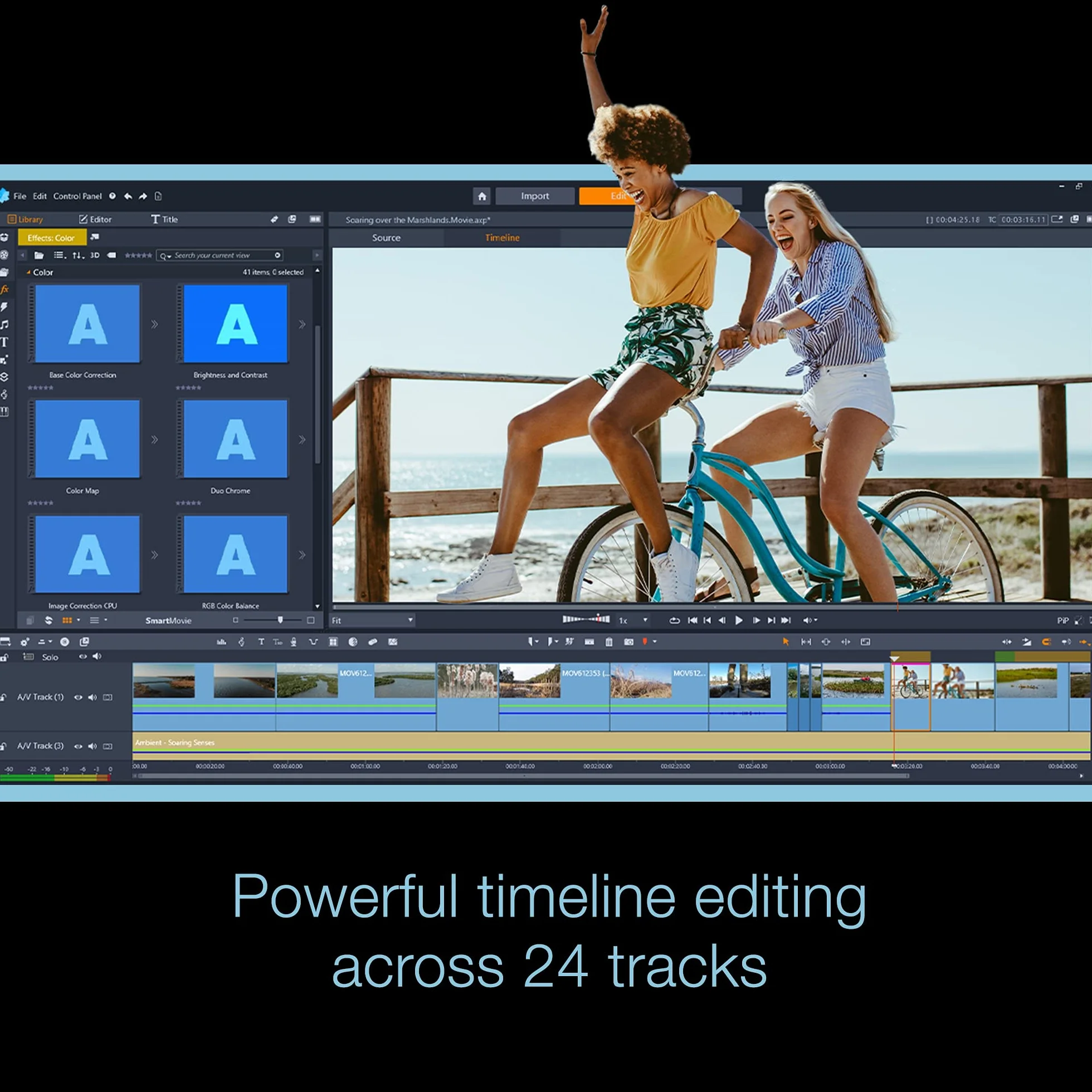Click the shuttle speed slider under the preview
1092x1092 pixels.
(x=586, y=620)
